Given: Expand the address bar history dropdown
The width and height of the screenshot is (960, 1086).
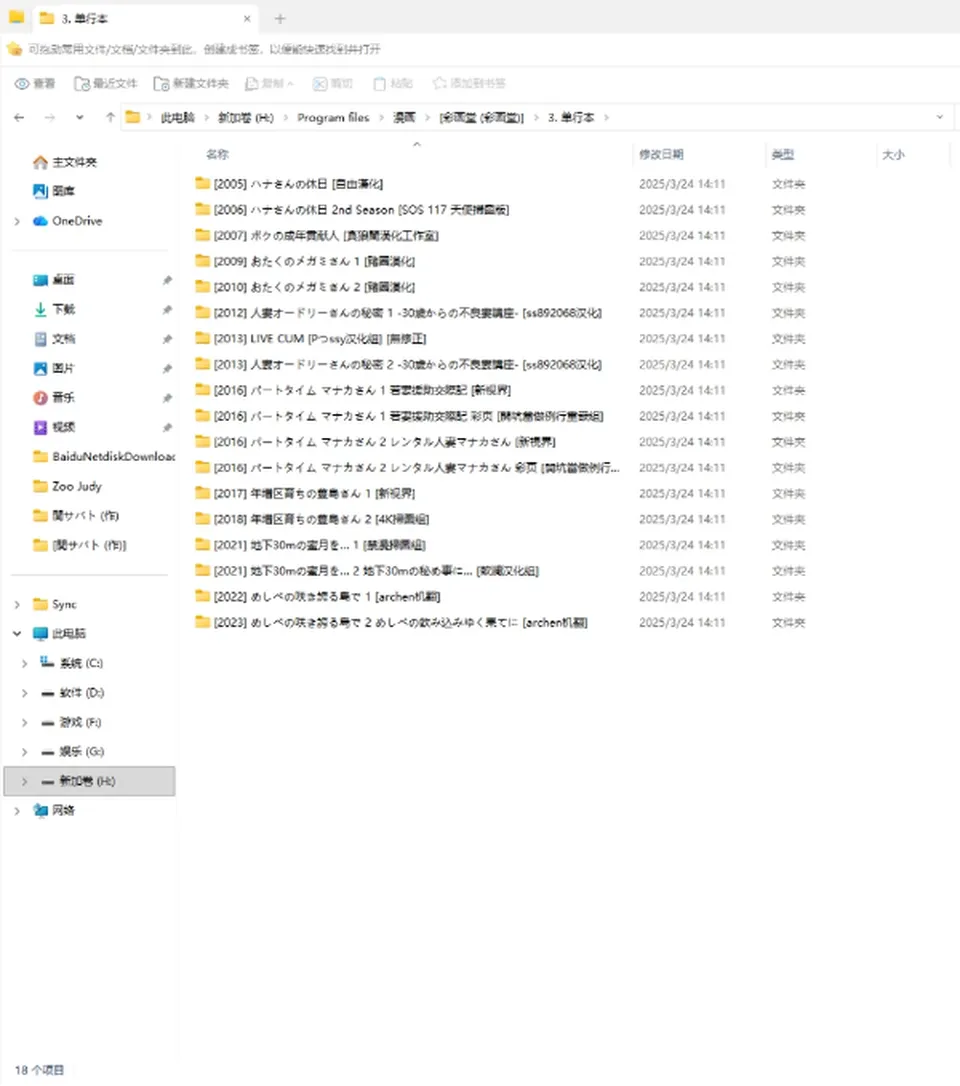Looking at the screenshot, I should pos(939,117).
